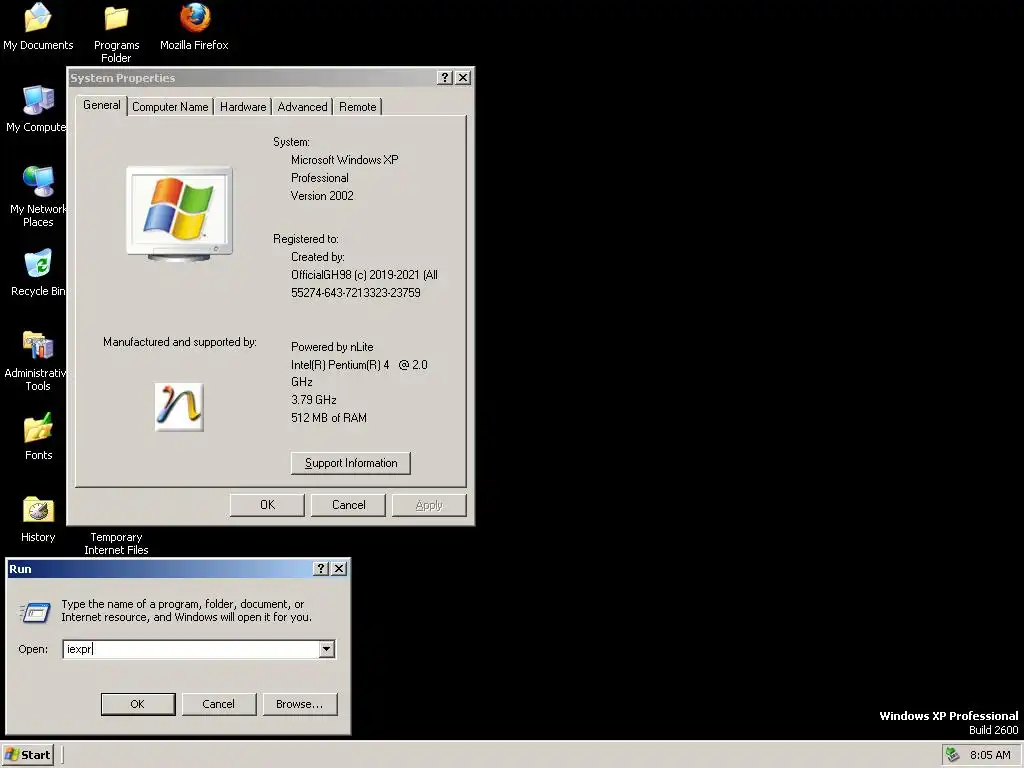Click the help question mark in System Properties
Image resolution: width=1024 pixels, height=768 pixels.
point(445,78)
